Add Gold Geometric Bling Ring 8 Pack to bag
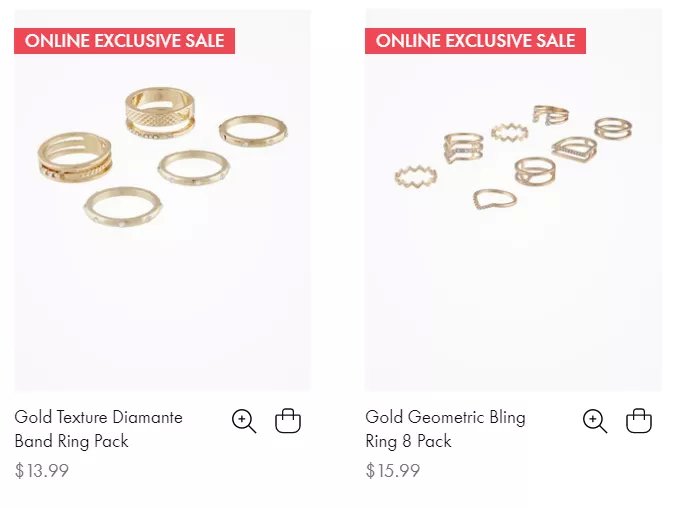This screenshot has width=678, height=508. coord(639,421)
